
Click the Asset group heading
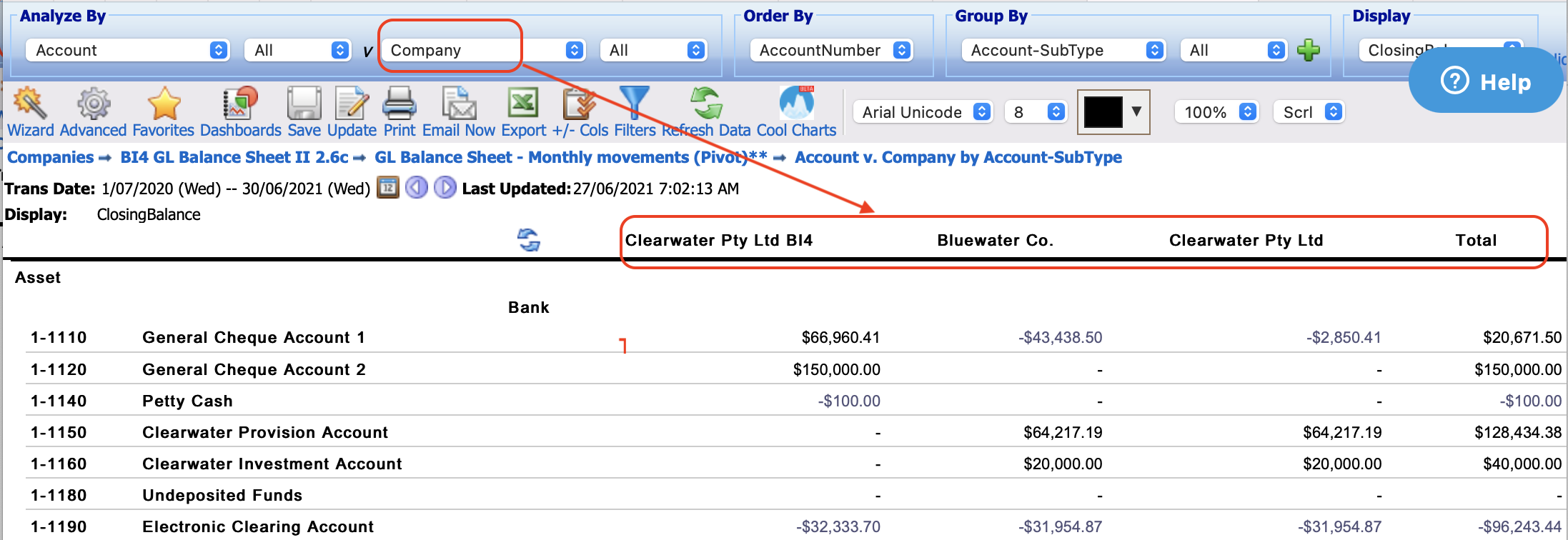point(38,277)
